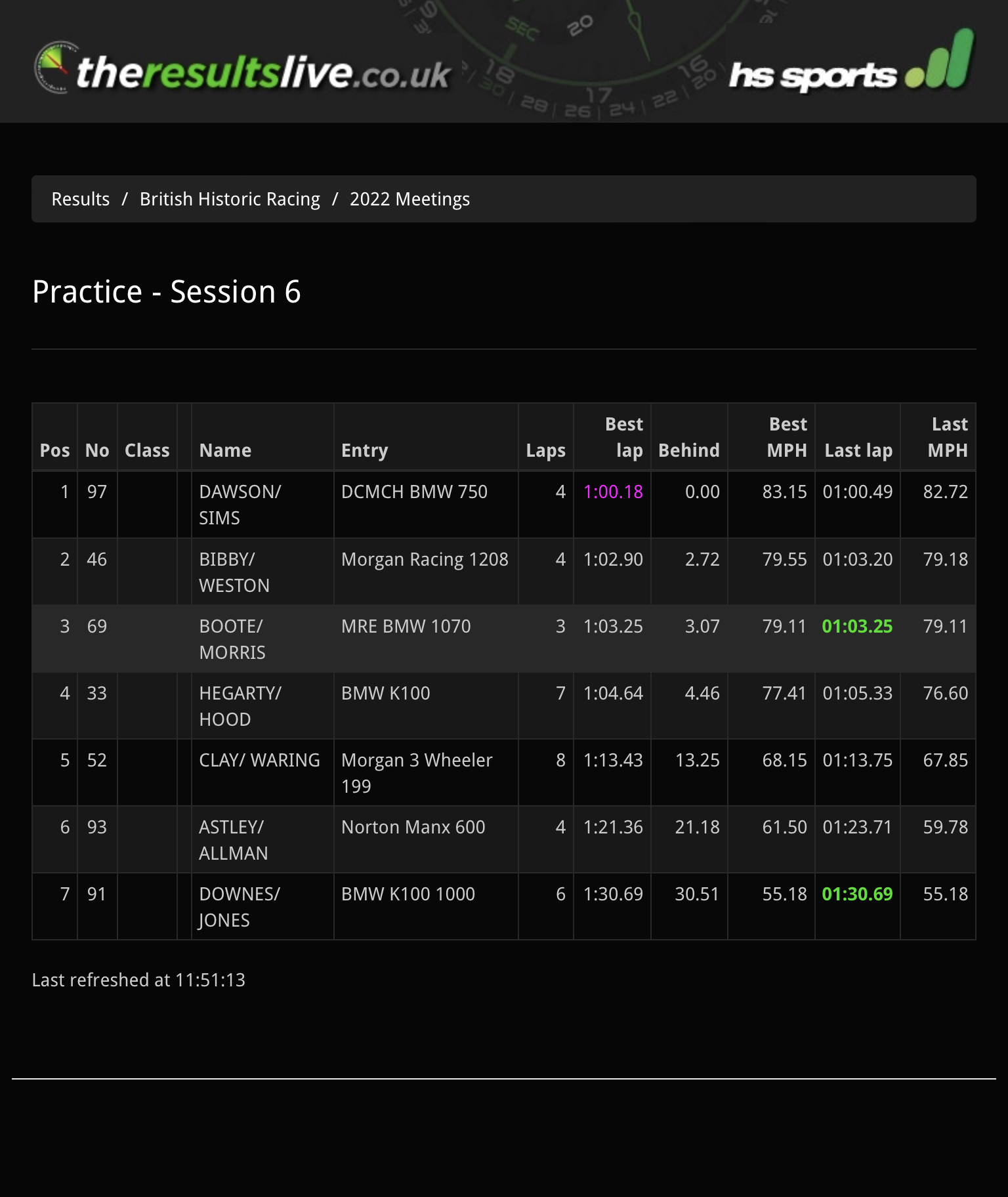Click the Last MPH column header
Viewport: 1008px width, 1197px height.
pos(948,437)
